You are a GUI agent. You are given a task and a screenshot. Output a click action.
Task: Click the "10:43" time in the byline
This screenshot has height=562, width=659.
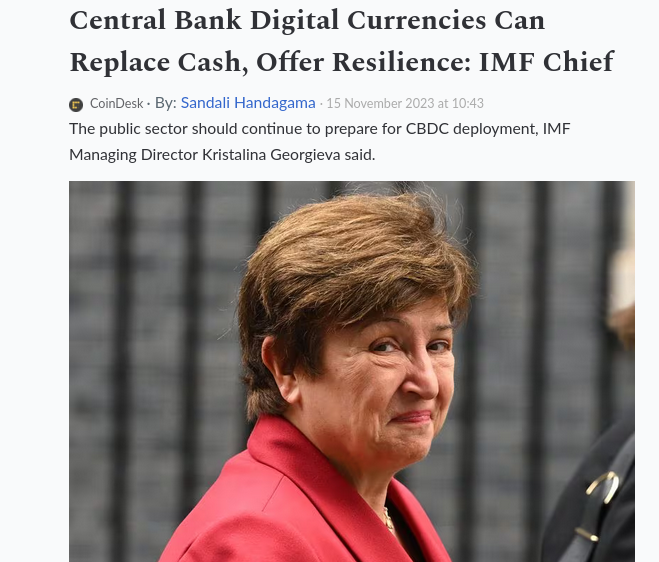coord(468,103)
